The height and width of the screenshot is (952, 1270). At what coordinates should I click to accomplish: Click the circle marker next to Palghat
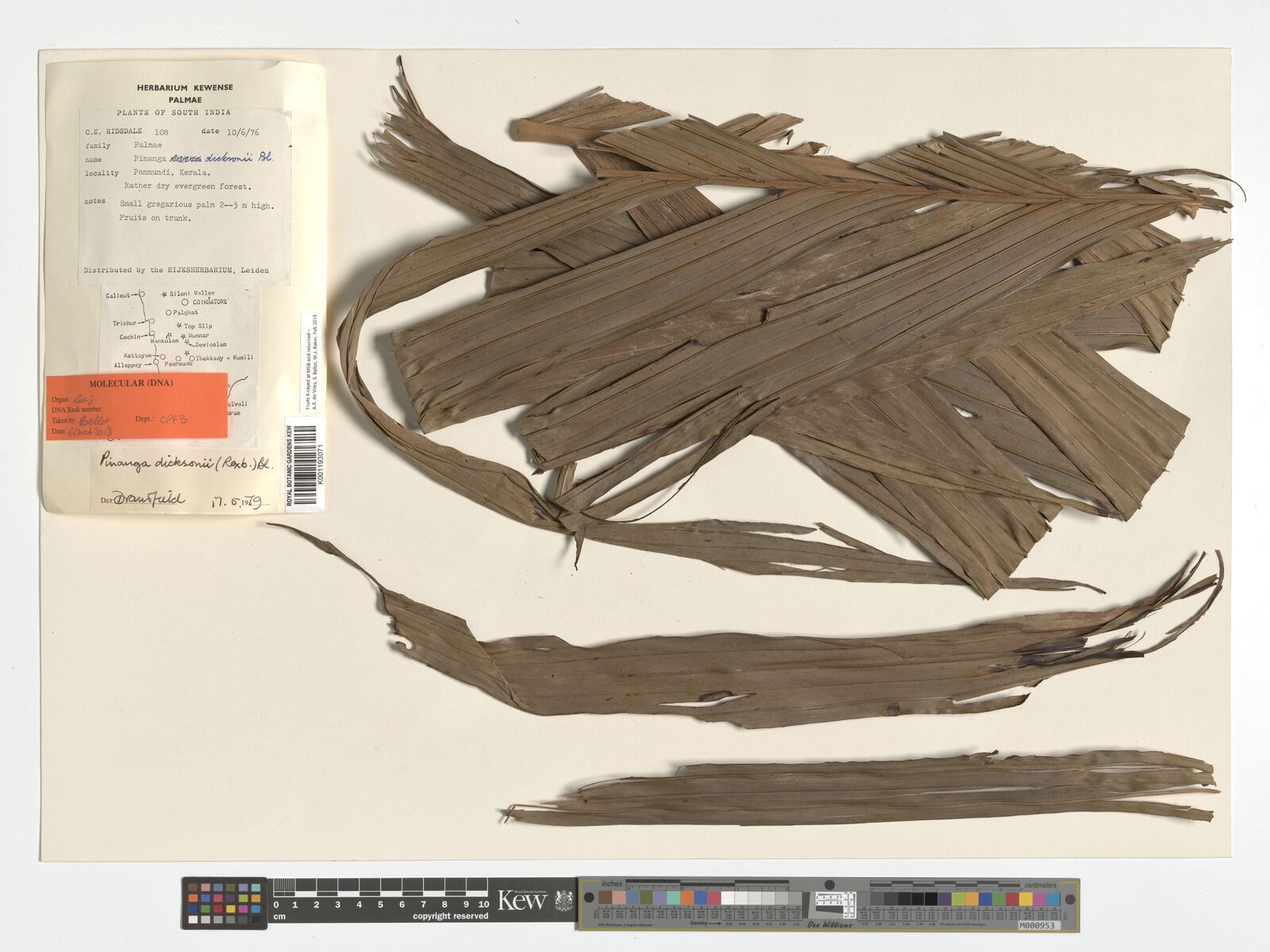point(168,313)
